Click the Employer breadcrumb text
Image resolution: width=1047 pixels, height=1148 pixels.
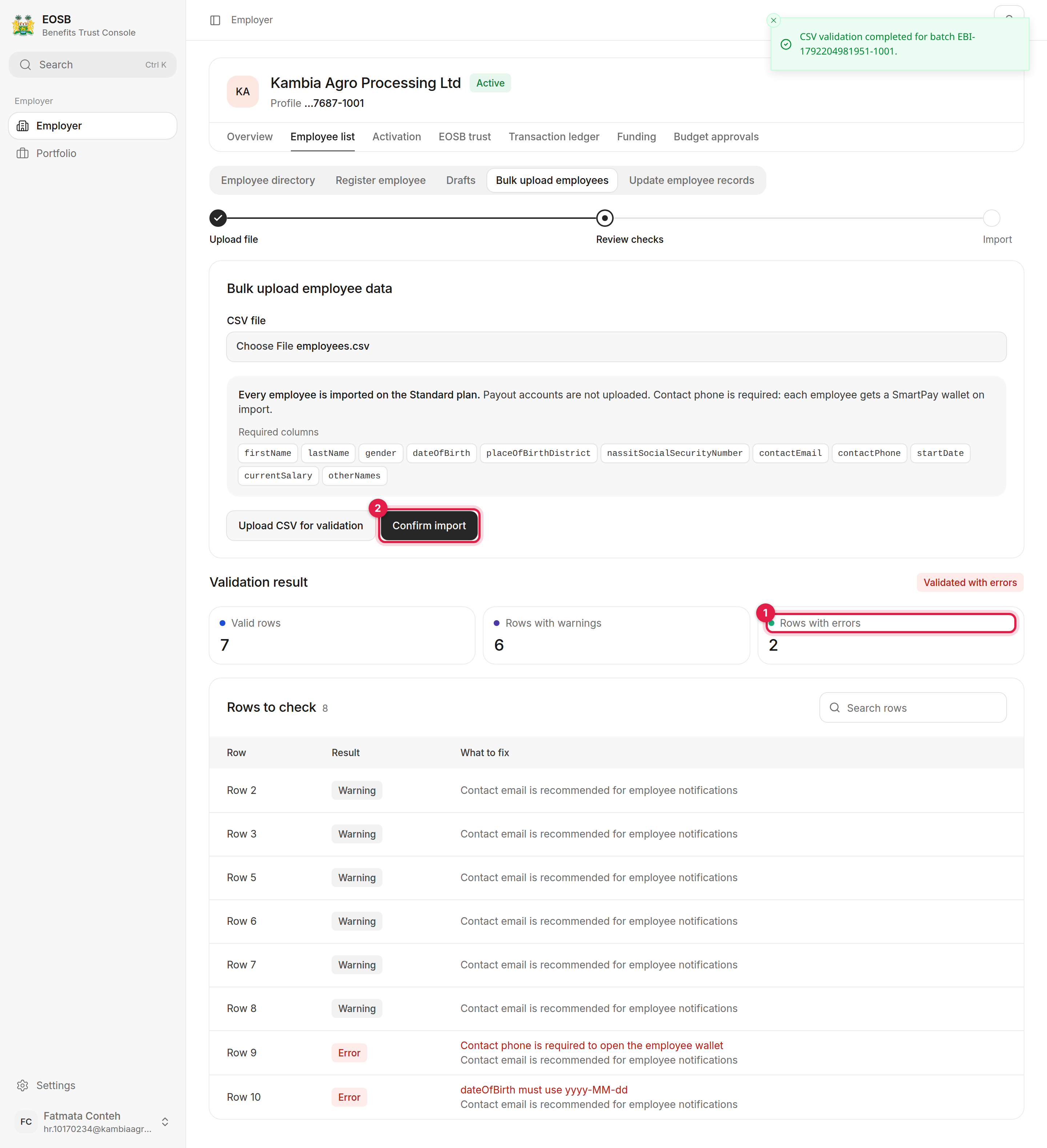[252, 20]
